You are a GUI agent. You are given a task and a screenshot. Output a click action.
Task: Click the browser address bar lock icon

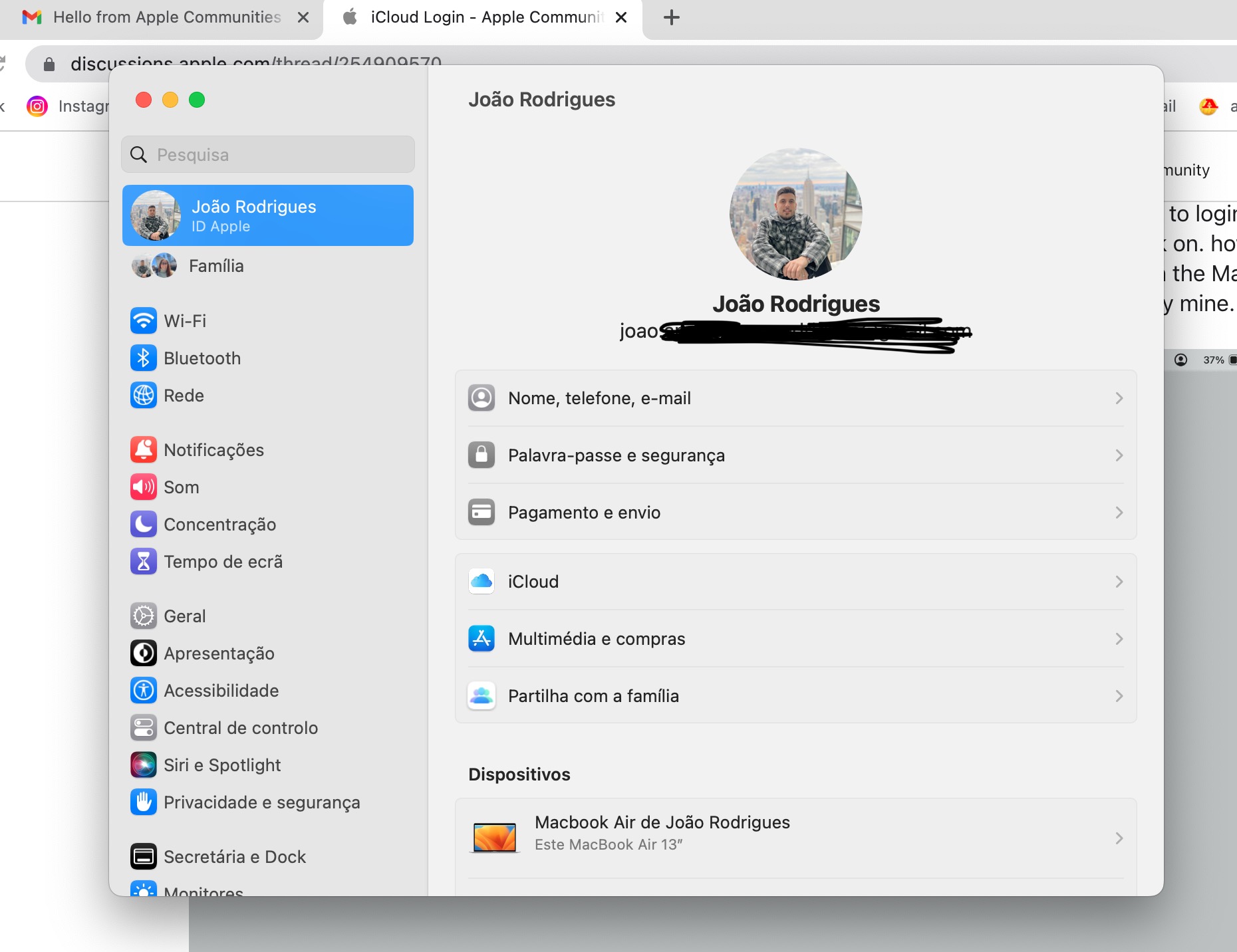(x=49, y=64)
